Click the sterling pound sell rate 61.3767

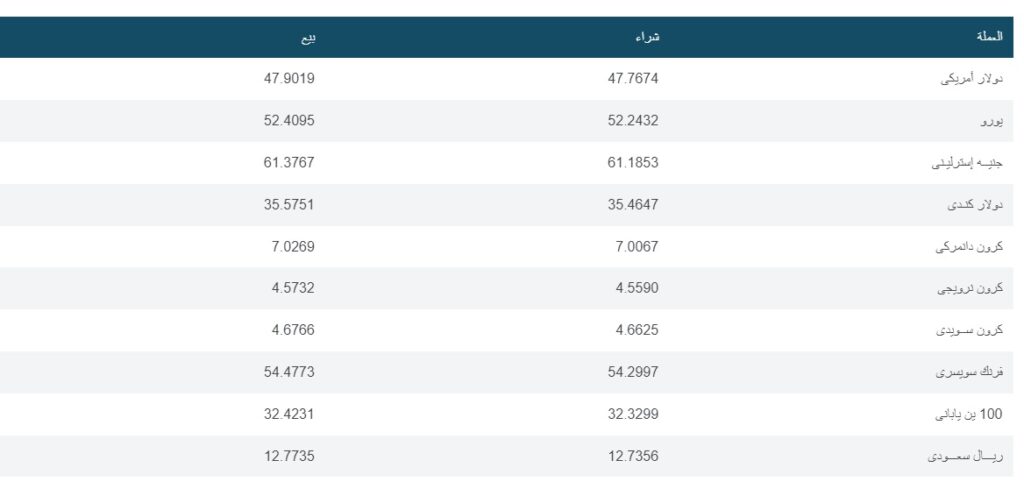coord(292,162)
